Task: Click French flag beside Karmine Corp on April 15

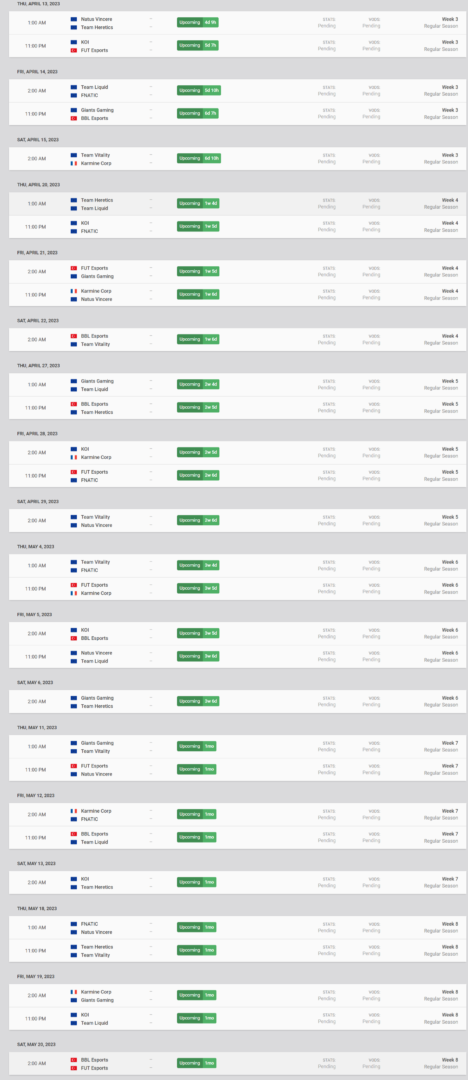Action: tap(73, 164)
